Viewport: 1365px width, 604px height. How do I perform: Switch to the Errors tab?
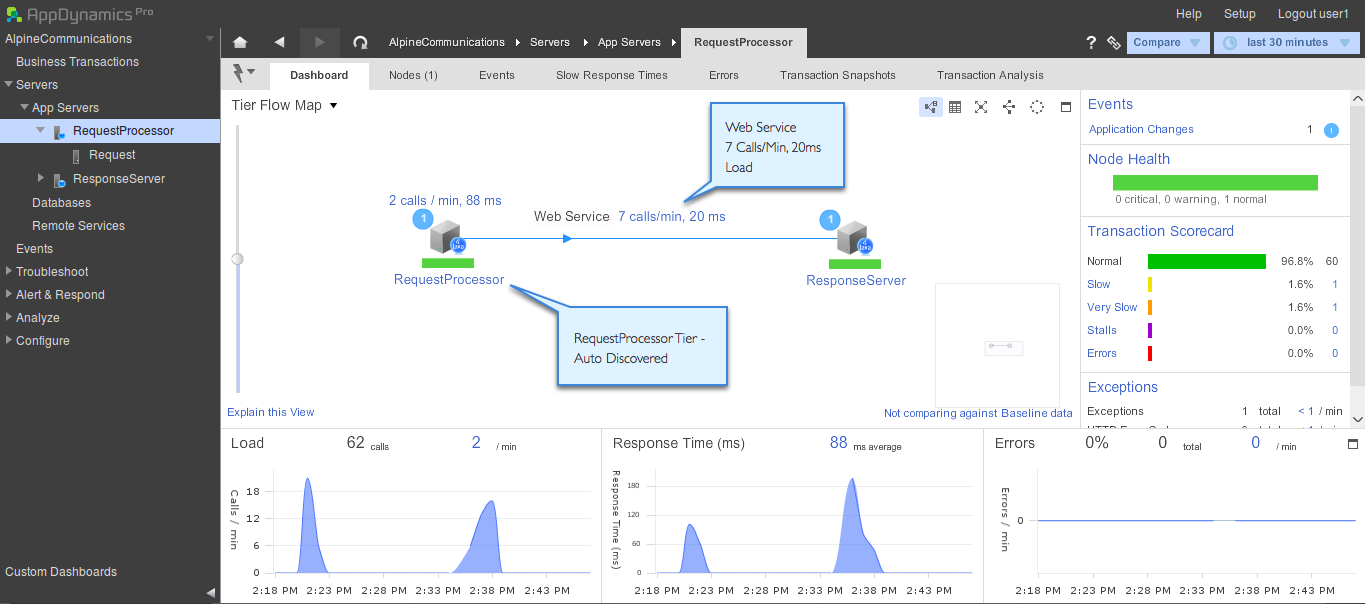tap(724, 75)
